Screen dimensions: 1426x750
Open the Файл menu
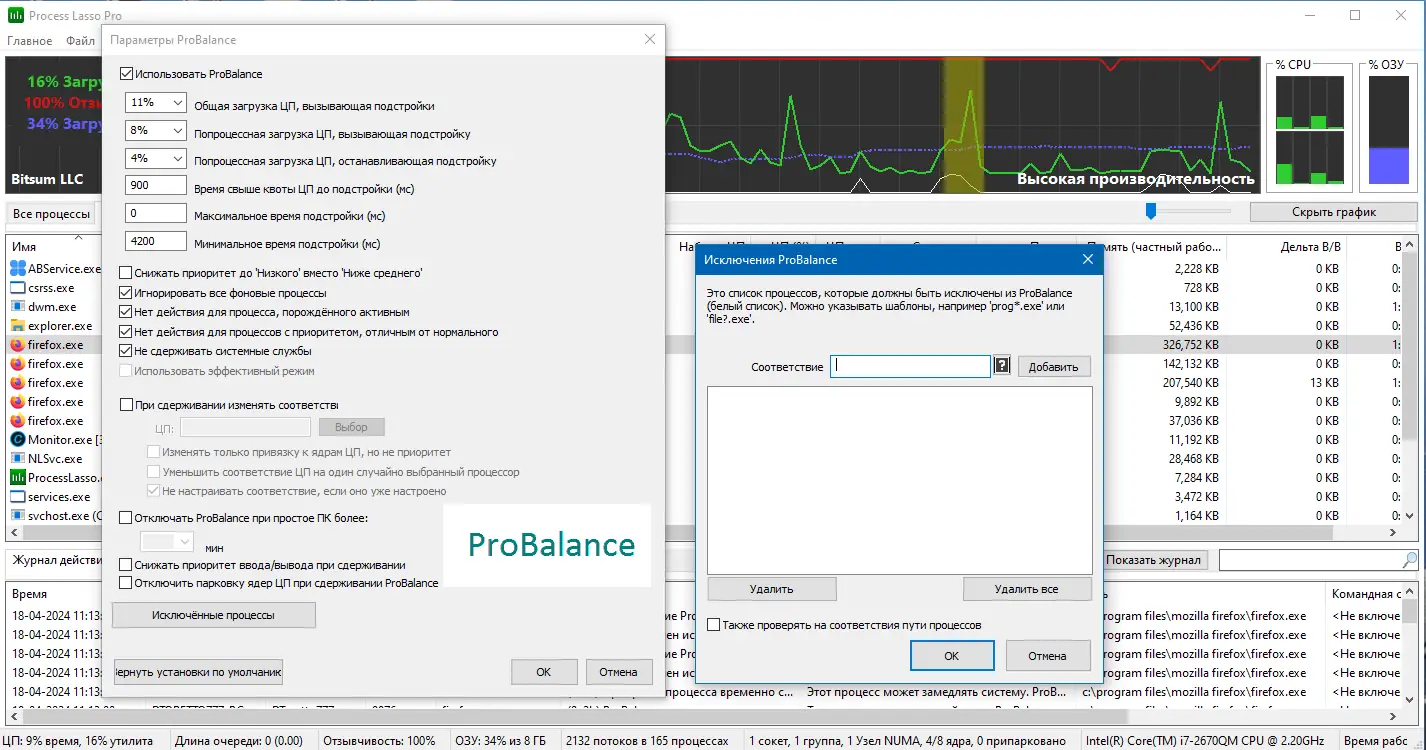tap(80, 41)
